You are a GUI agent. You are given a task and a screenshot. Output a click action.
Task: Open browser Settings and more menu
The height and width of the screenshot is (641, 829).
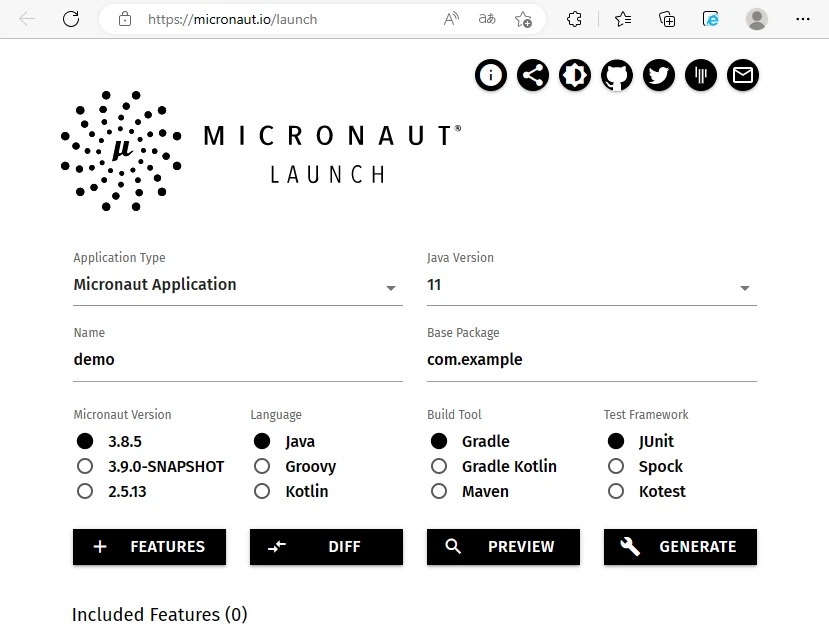pos(803,20)
